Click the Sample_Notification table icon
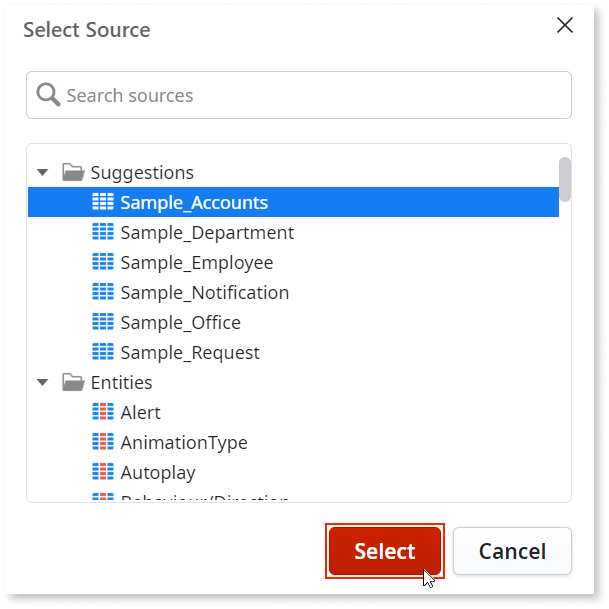This screenshot has height=609, width=609. [102, 292]
